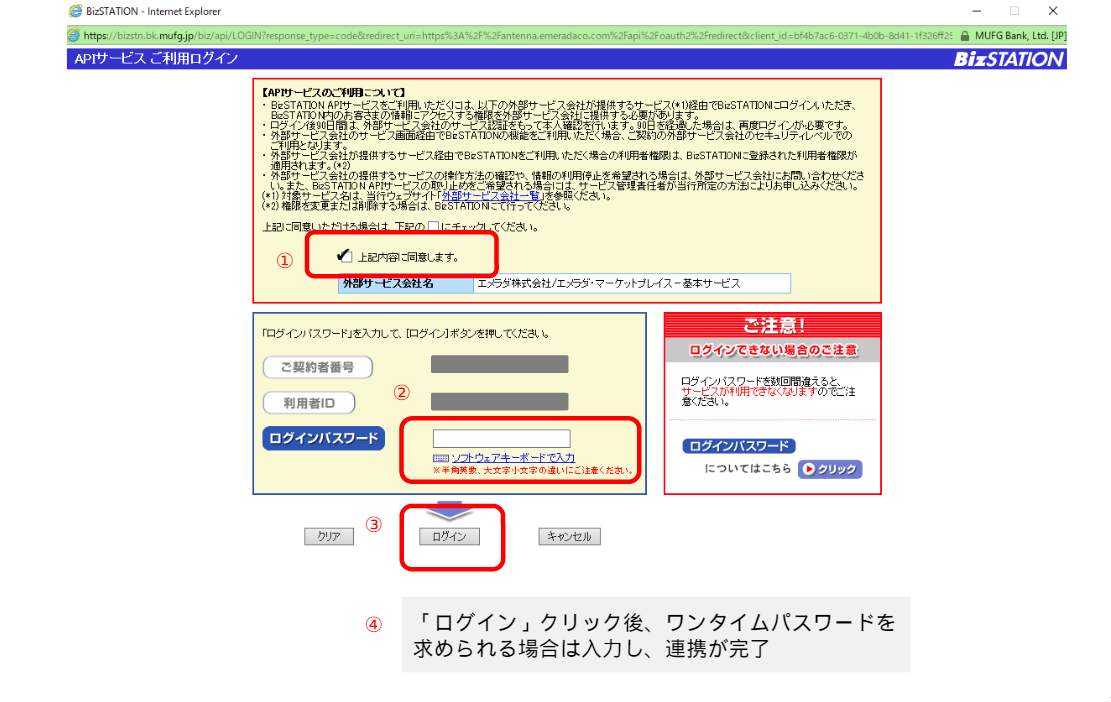Click MUFG Bank, Ltd. [JP] certificate label
Screen dimensions: 1111x702
point(1020,35)
